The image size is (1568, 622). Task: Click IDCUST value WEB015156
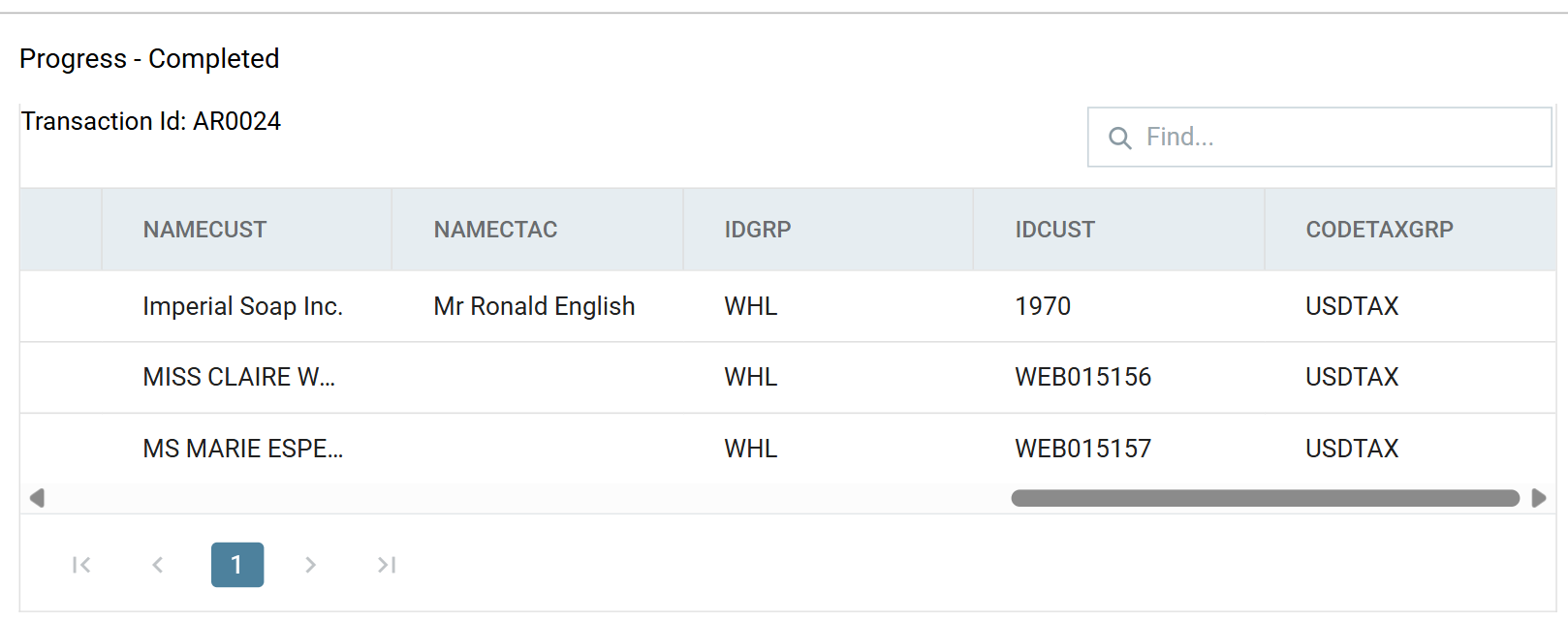1082,377
